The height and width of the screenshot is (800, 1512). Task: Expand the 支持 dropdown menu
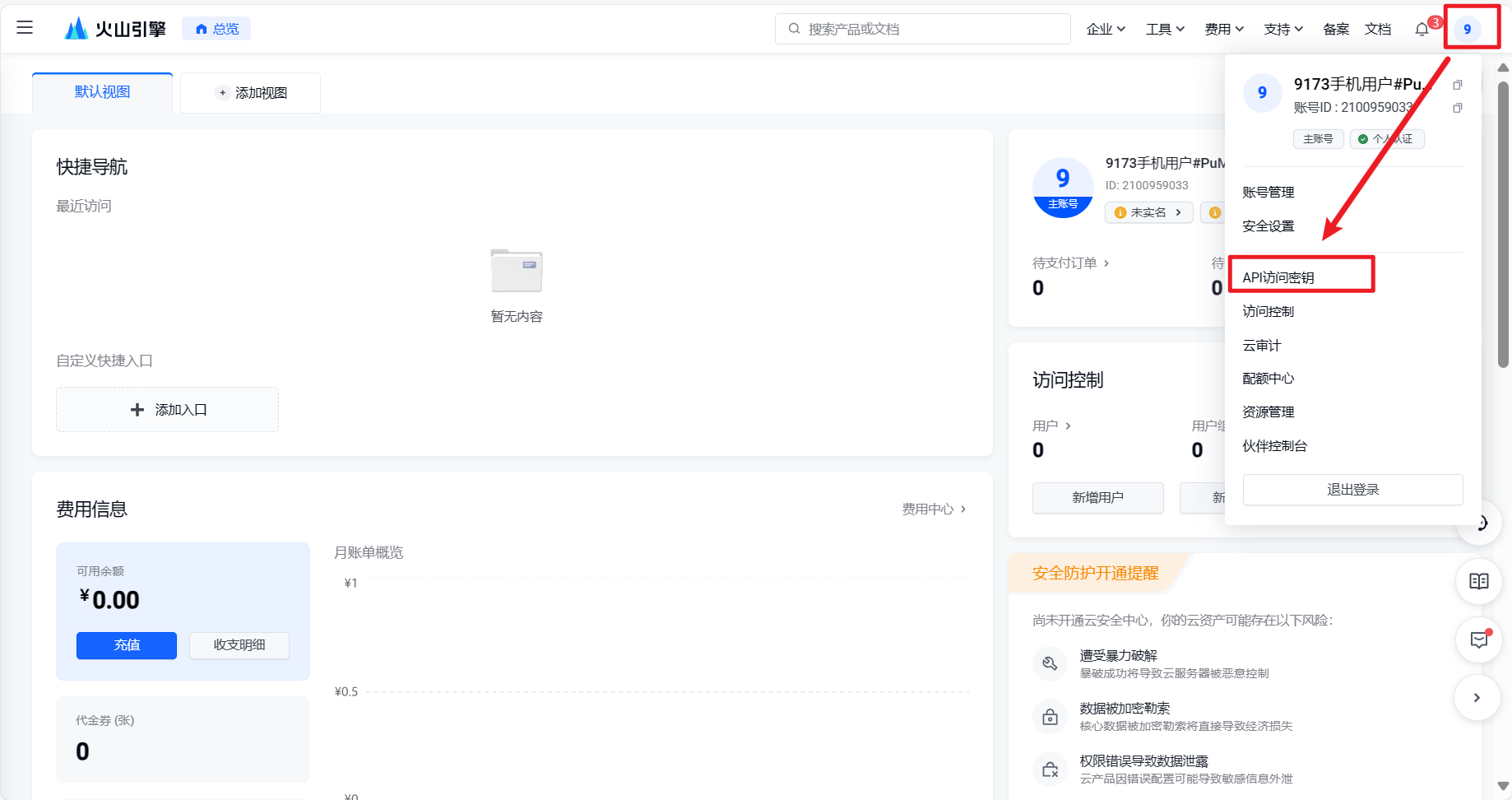point(1283,30)
